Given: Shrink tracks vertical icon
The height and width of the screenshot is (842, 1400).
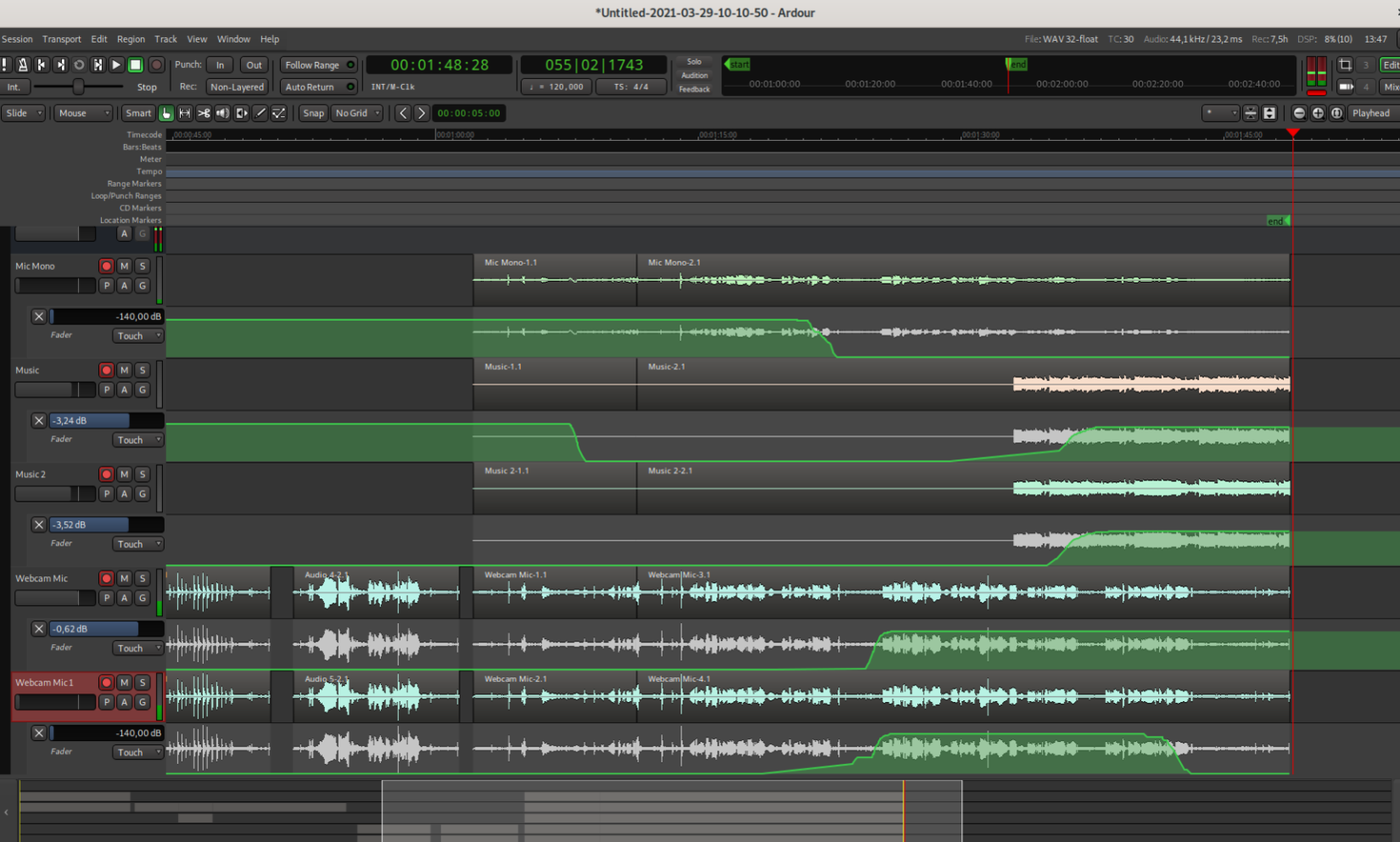Looking at the screenshot, I should point(1251,113).
